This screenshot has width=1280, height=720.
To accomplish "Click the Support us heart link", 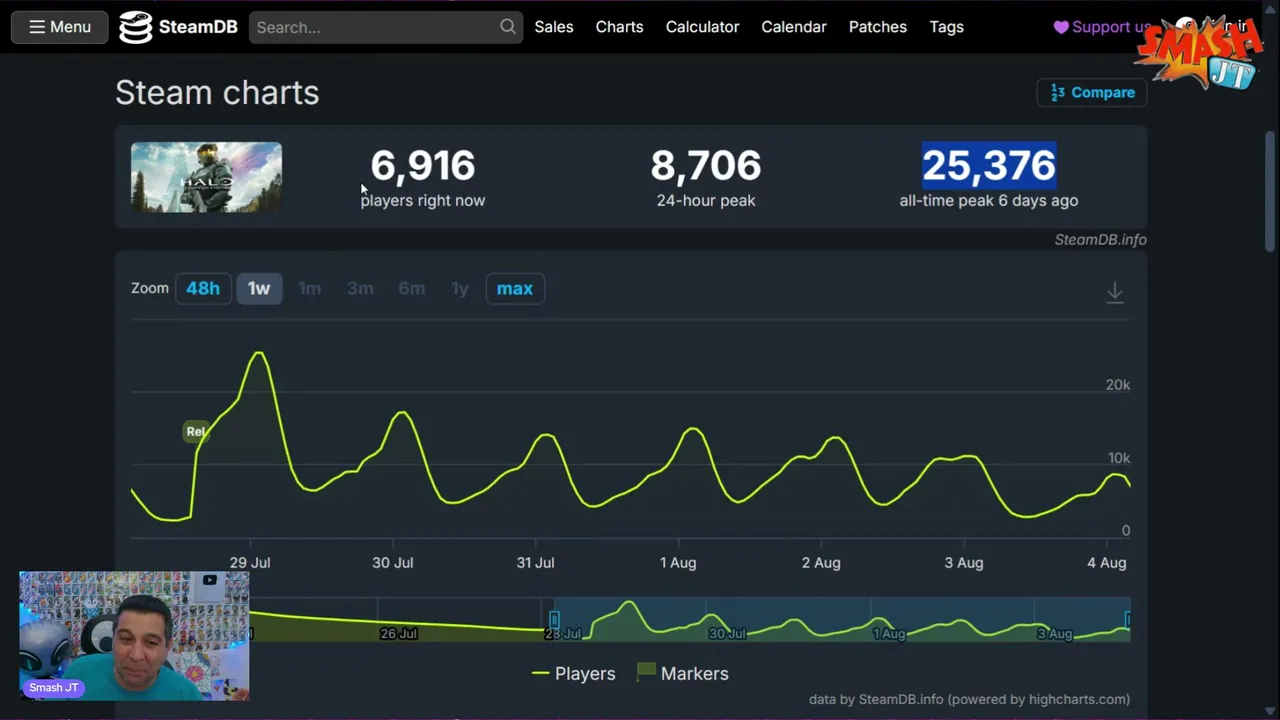I will (1102, 27).
